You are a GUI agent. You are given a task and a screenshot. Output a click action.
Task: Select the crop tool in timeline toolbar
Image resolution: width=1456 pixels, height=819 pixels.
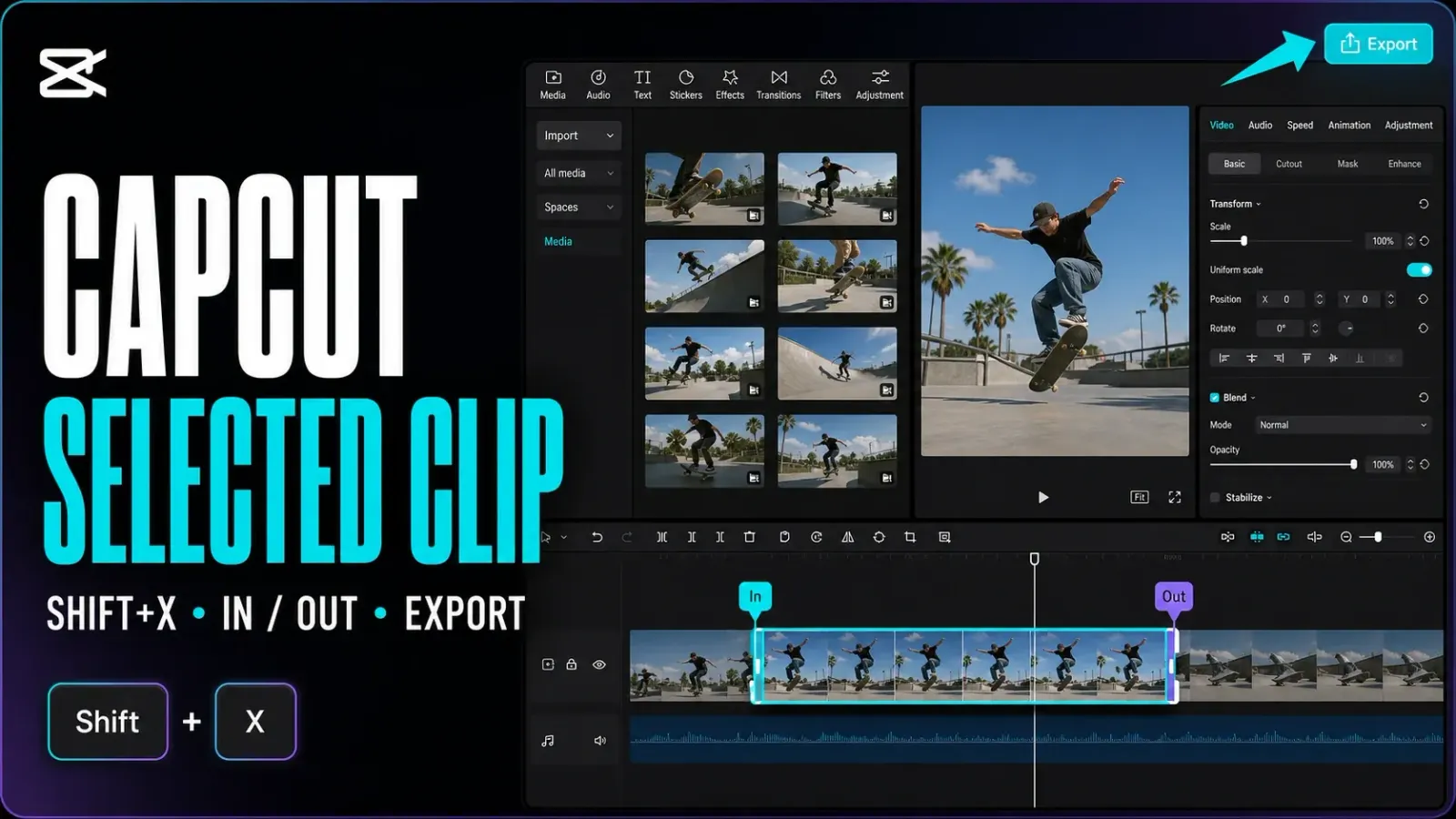(x=910, y=537)
